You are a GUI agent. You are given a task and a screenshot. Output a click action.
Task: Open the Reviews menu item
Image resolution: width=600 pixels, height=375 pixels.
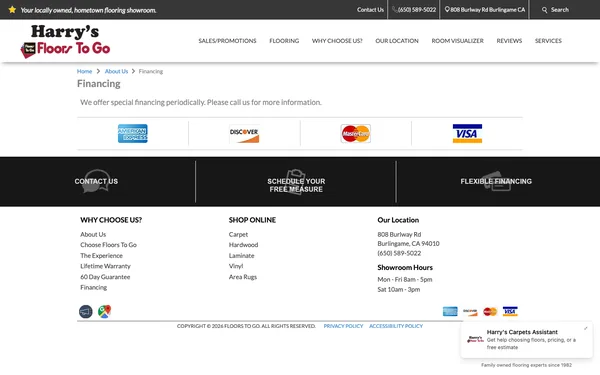(509, 41)
